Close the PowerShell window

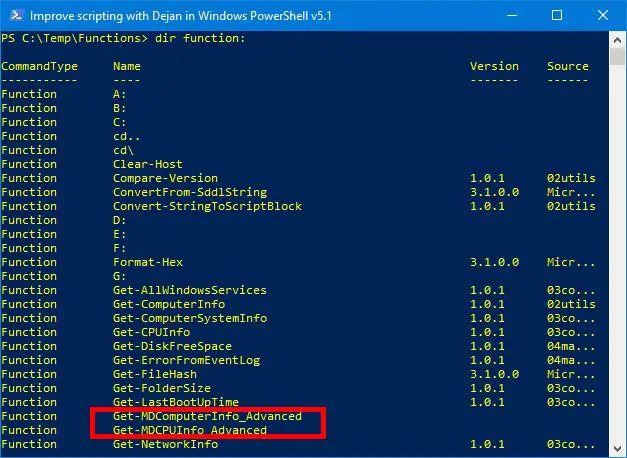603,15
